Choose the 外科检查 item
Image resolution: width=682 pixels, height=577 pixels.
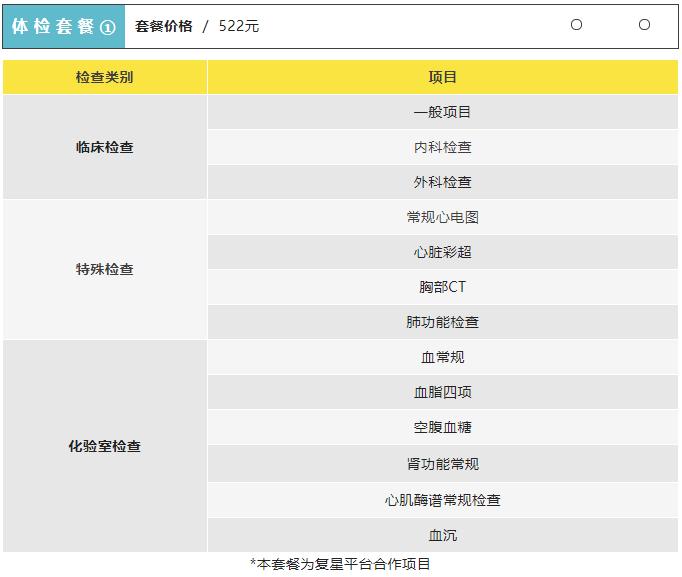(442, 182)
